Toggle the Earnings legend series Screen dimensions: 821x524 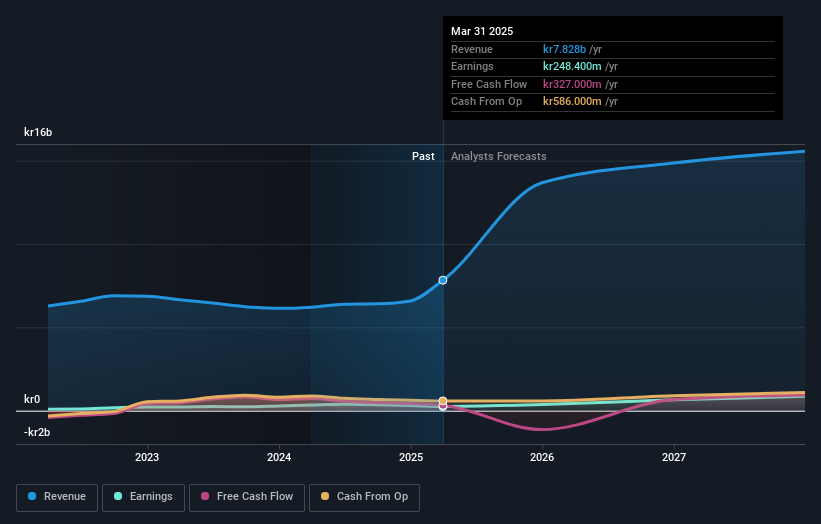pos(143,497)
